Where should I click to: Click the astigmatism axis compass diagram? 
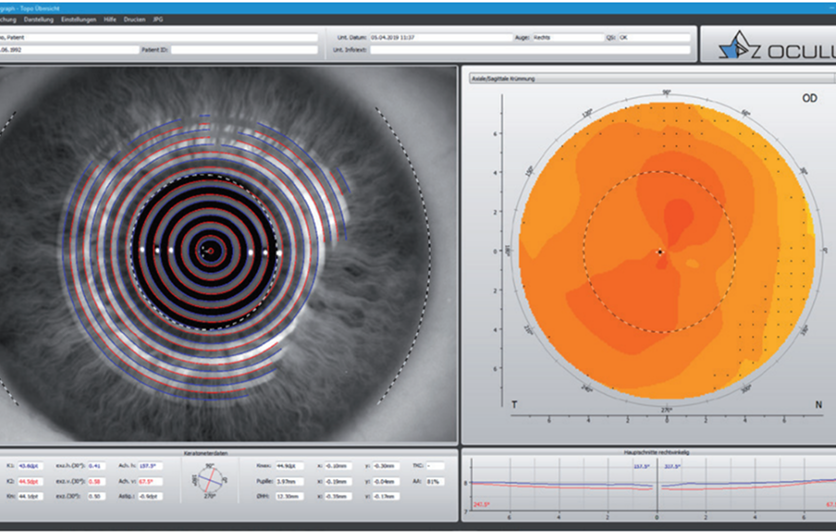210,480
